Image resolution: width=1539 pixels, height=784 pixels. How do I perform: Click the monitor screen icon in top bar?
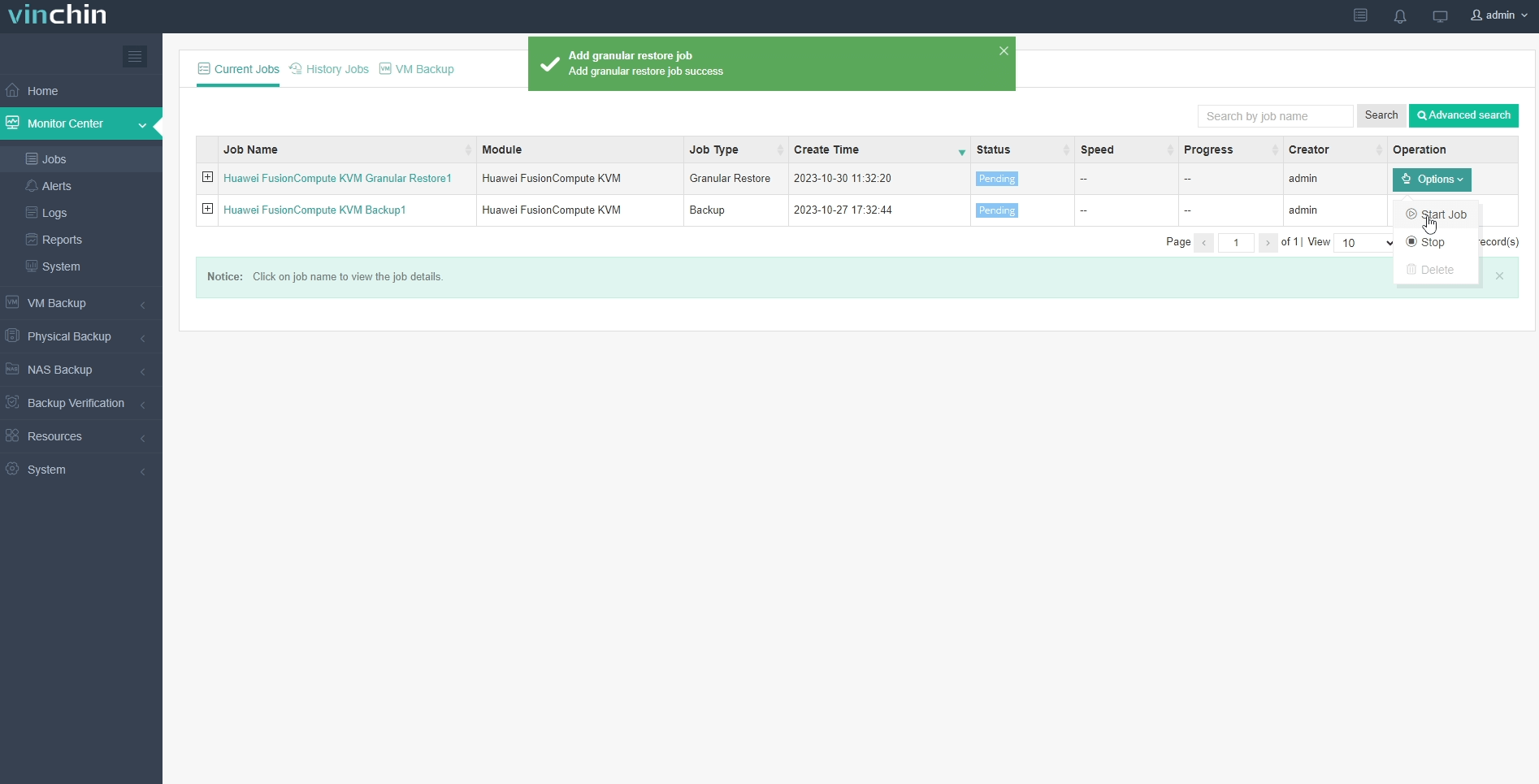1440,16
